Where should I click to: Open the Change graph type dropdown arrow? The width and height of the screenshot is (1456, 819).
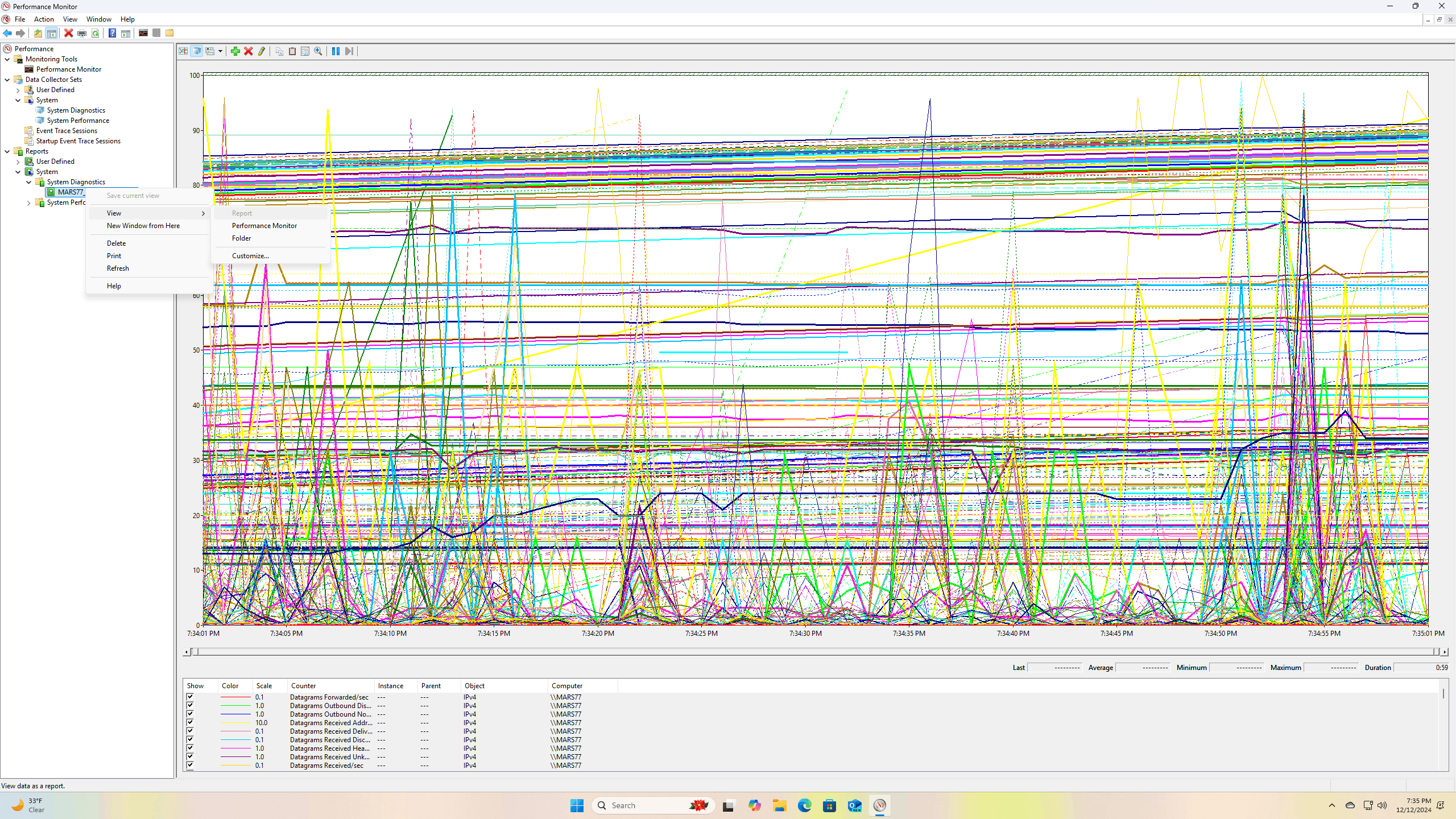[220, 51]
